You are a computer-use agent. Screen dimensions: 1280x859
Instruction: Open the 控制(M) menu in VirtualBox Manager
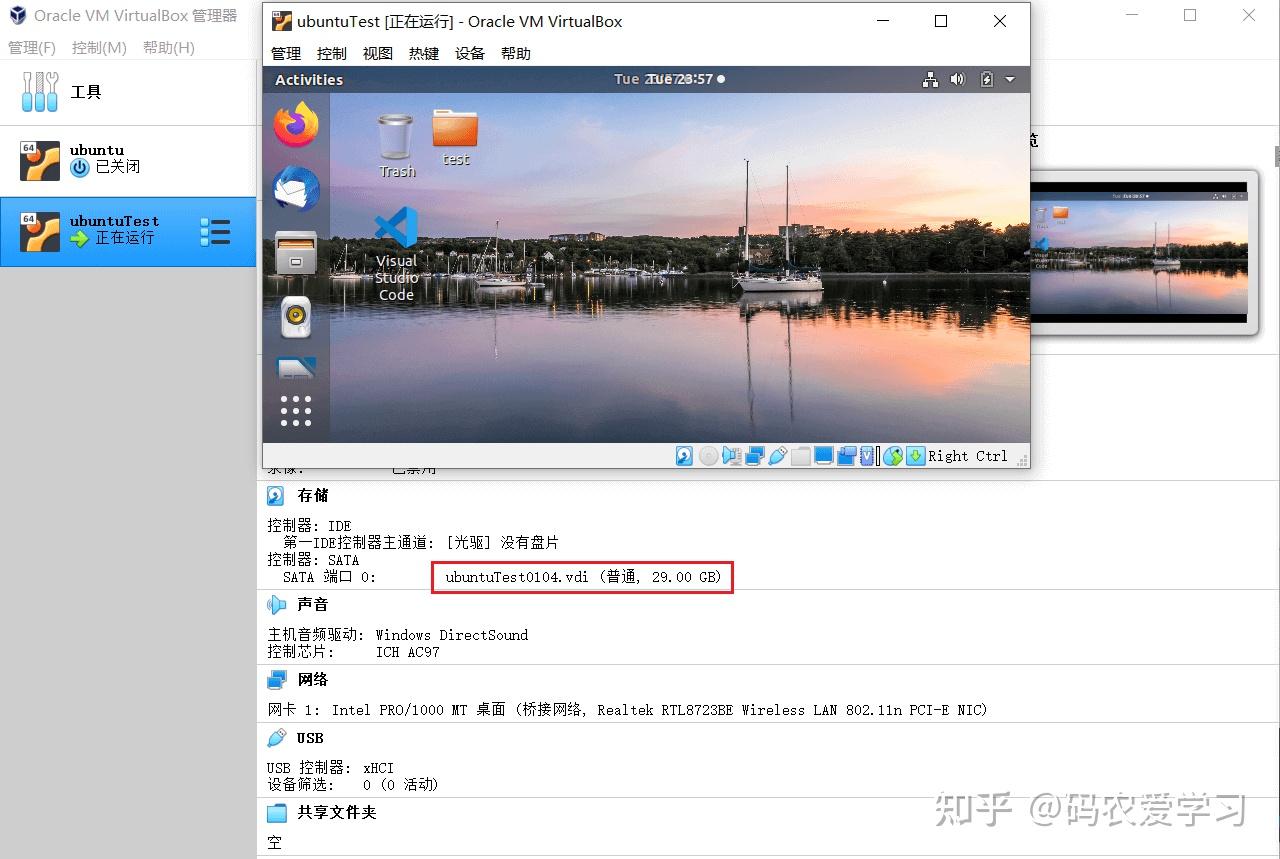(99, 47)
